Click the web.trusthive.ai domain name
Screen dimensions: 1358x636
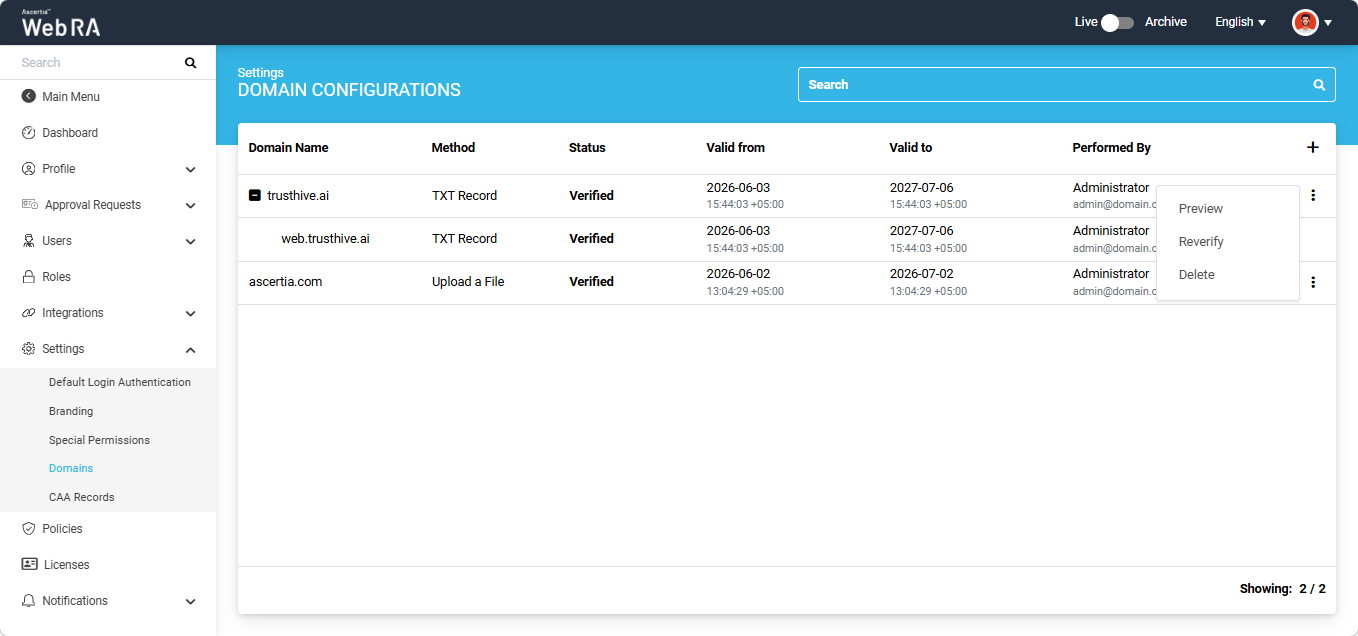pyautogui.click(x=325, y=239)
